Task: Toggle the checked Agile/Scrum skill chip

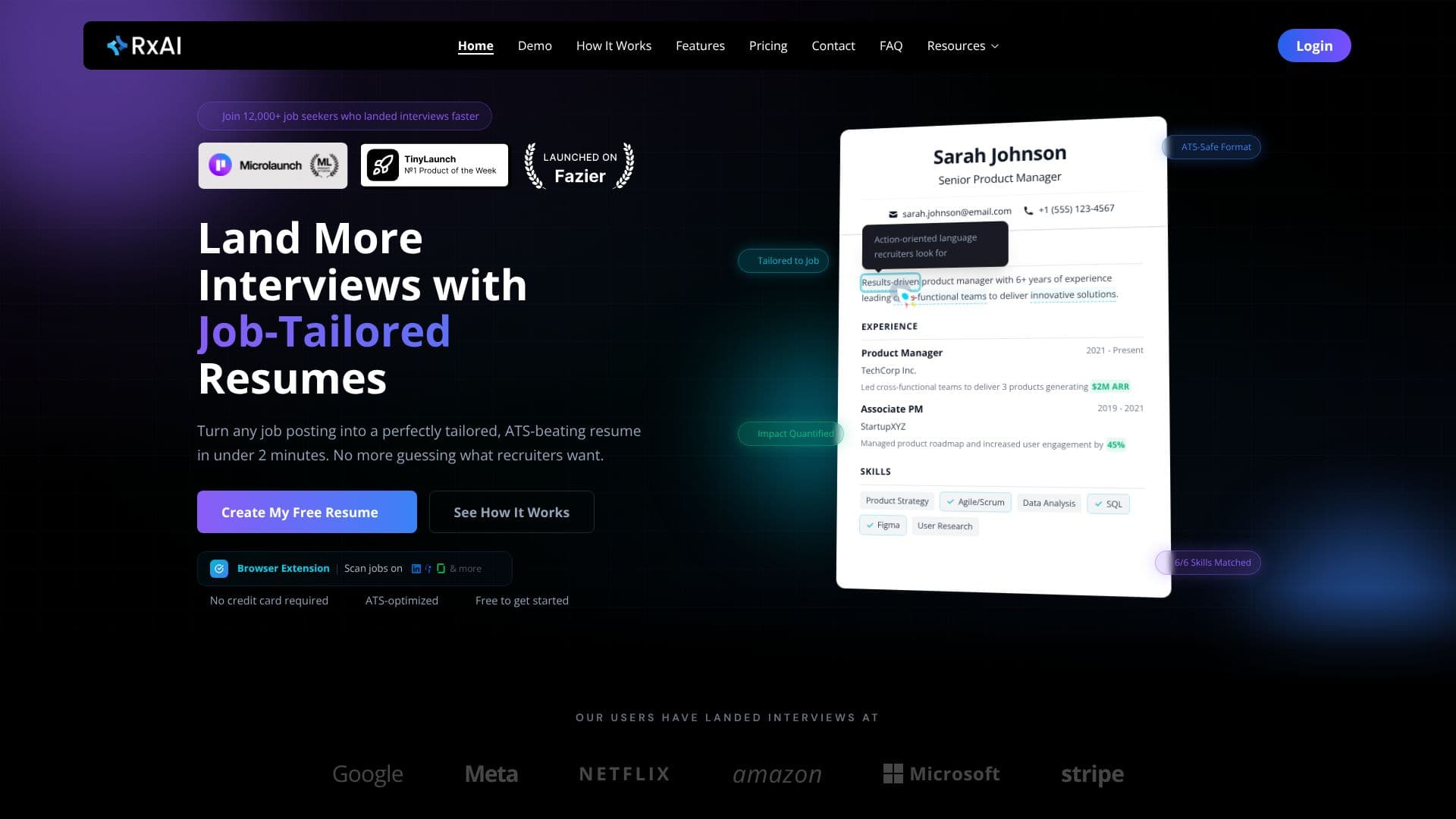Action: (x=975, y=502)
